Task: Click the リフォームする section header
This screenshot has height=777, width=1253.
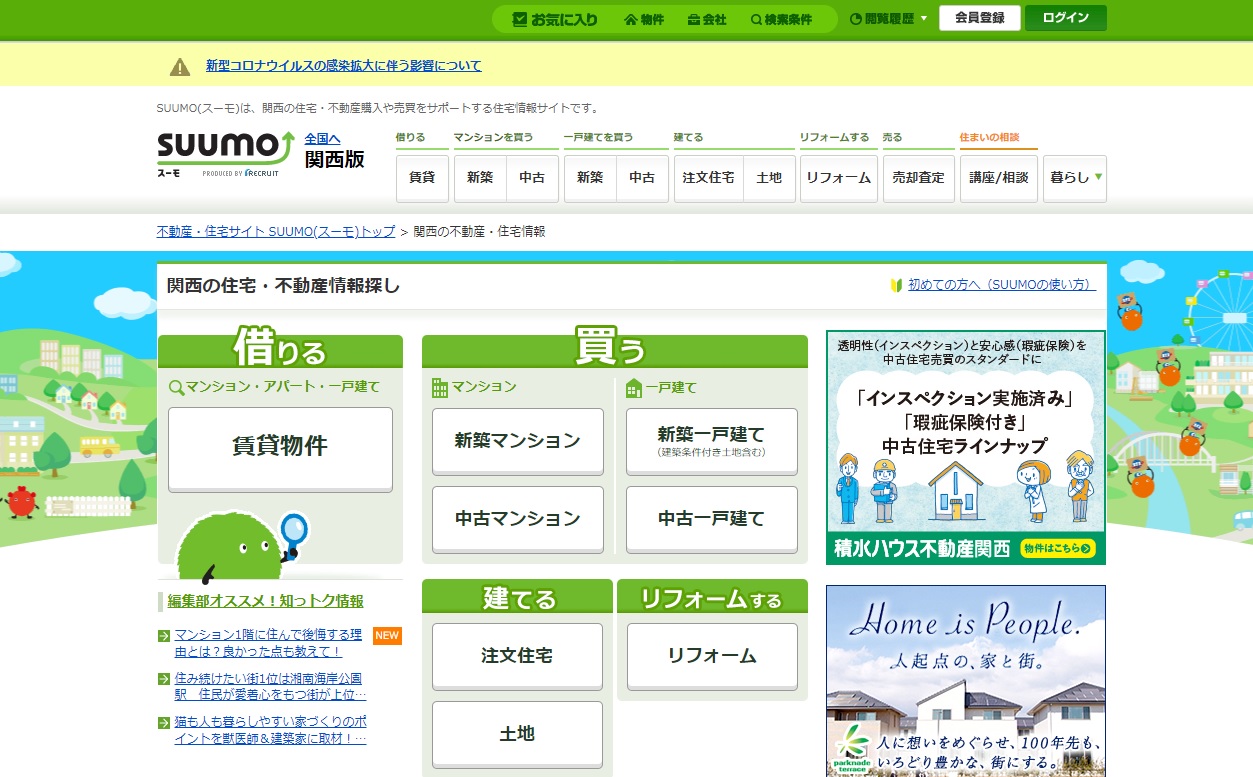Action: [712, 597]
